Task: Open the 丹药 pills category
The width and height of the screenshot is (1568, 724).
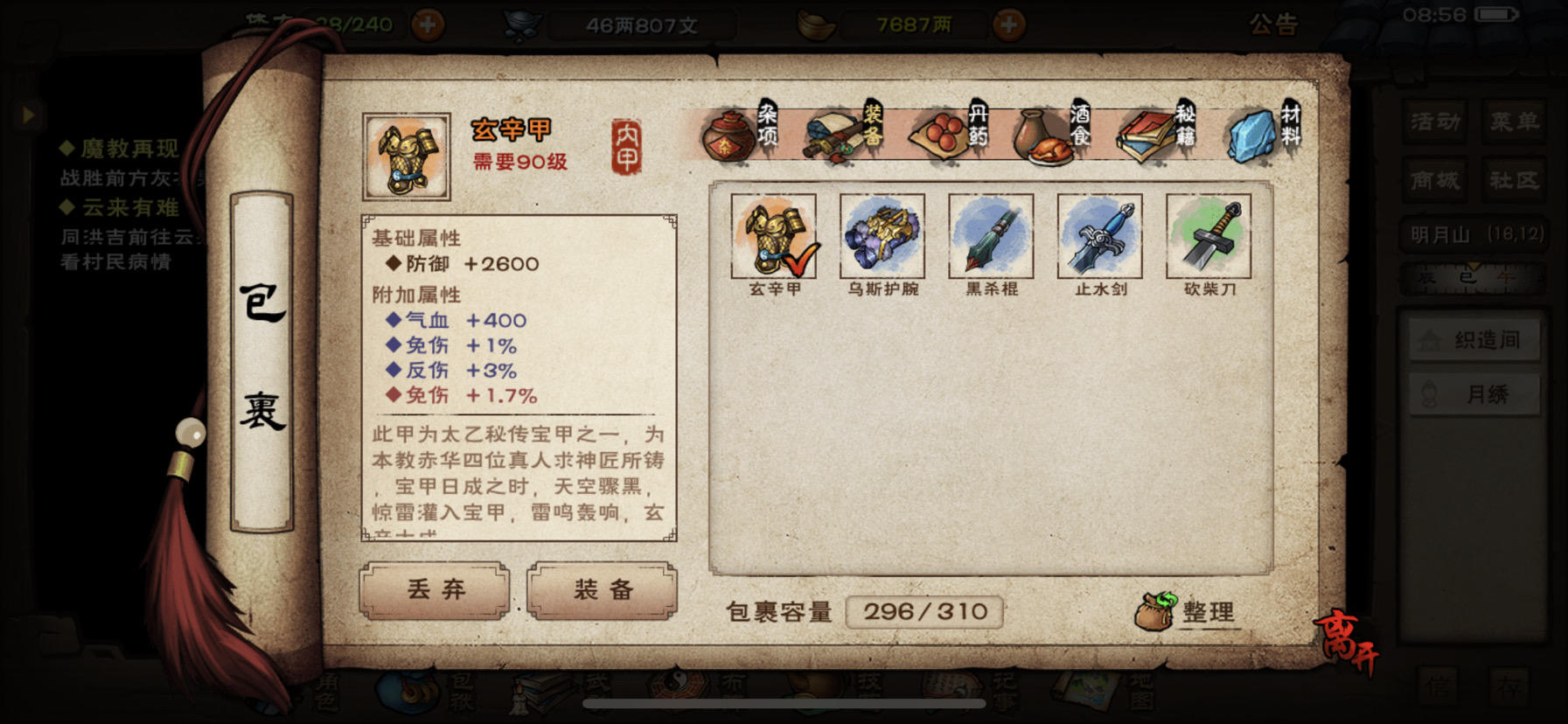Action: click(x=950, y=131)
